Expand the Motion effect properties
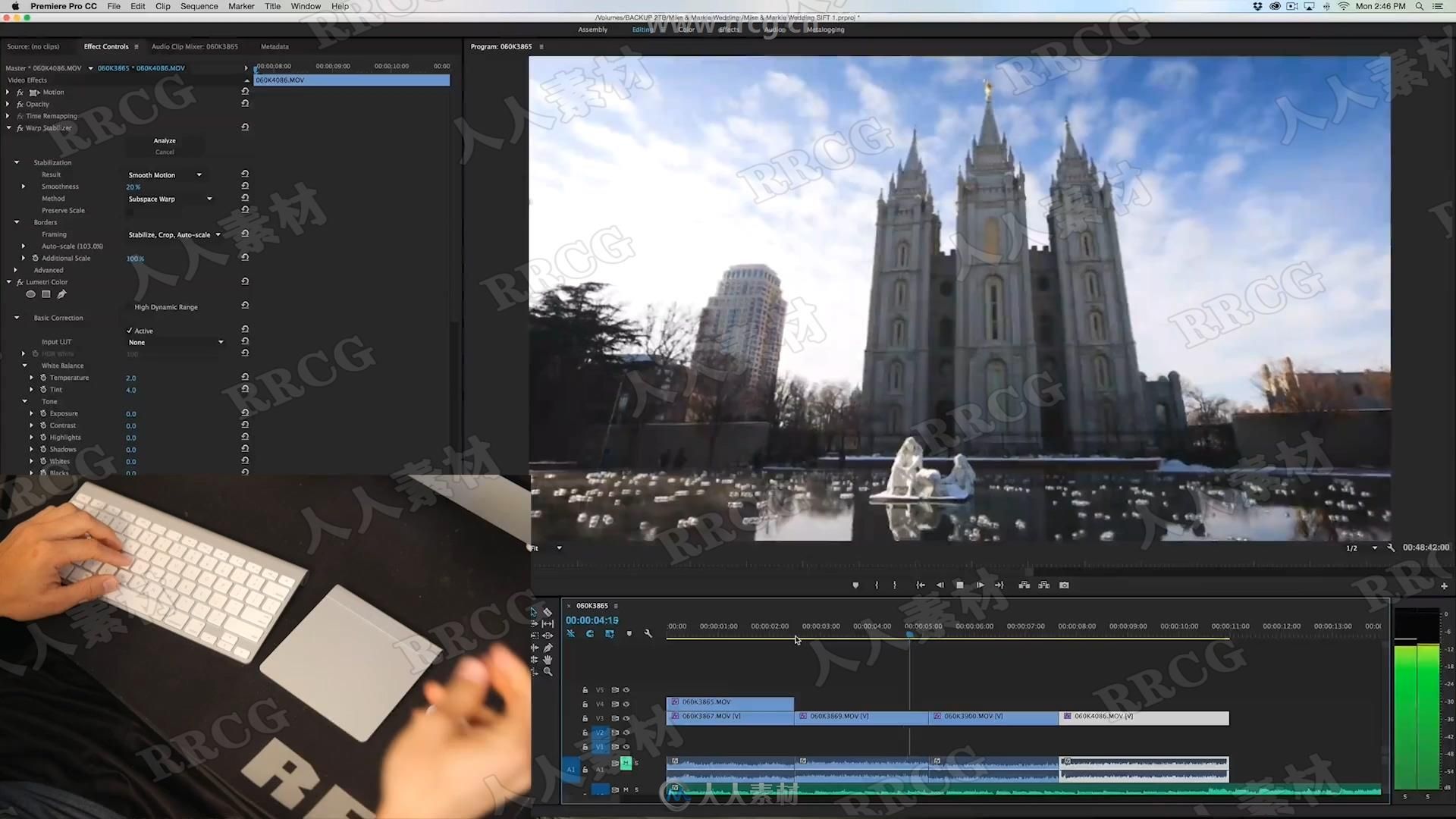 click(8, 92)
